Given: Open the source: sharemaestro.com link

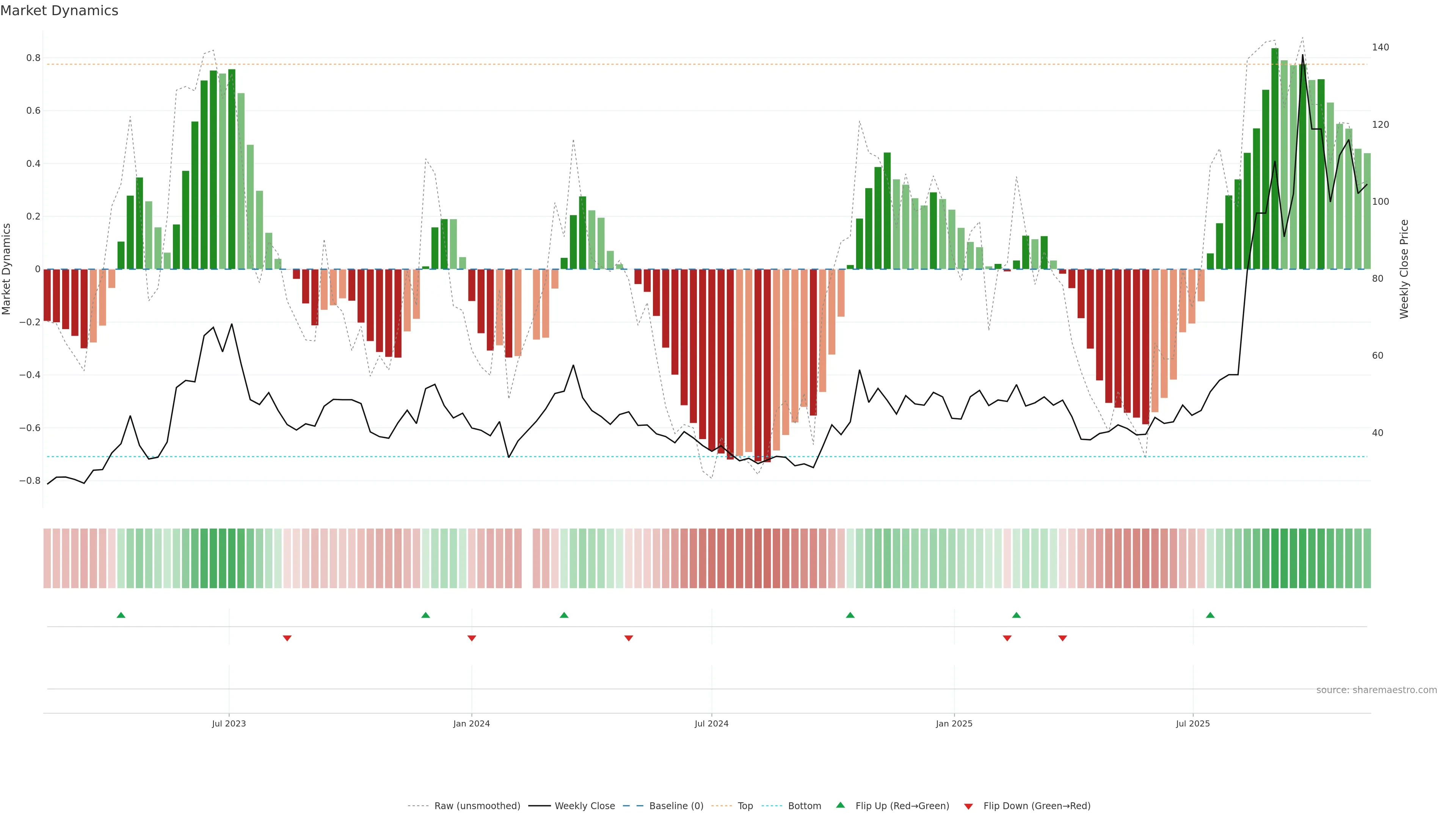Looking at the screenshot, I should click(1376, 690).
